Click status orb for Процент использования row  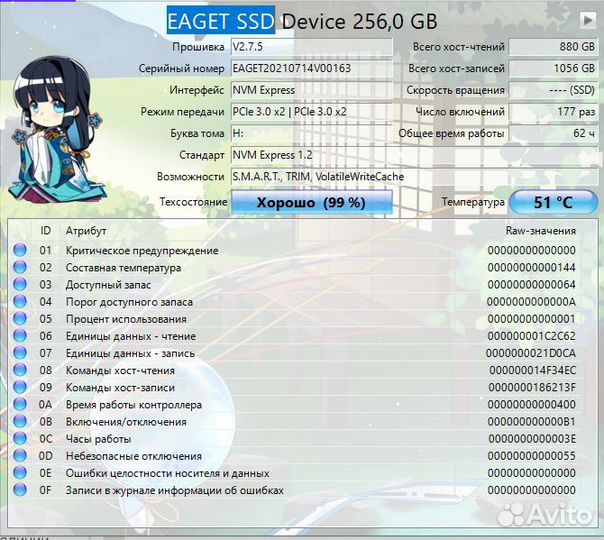click(x=20, y=319)
